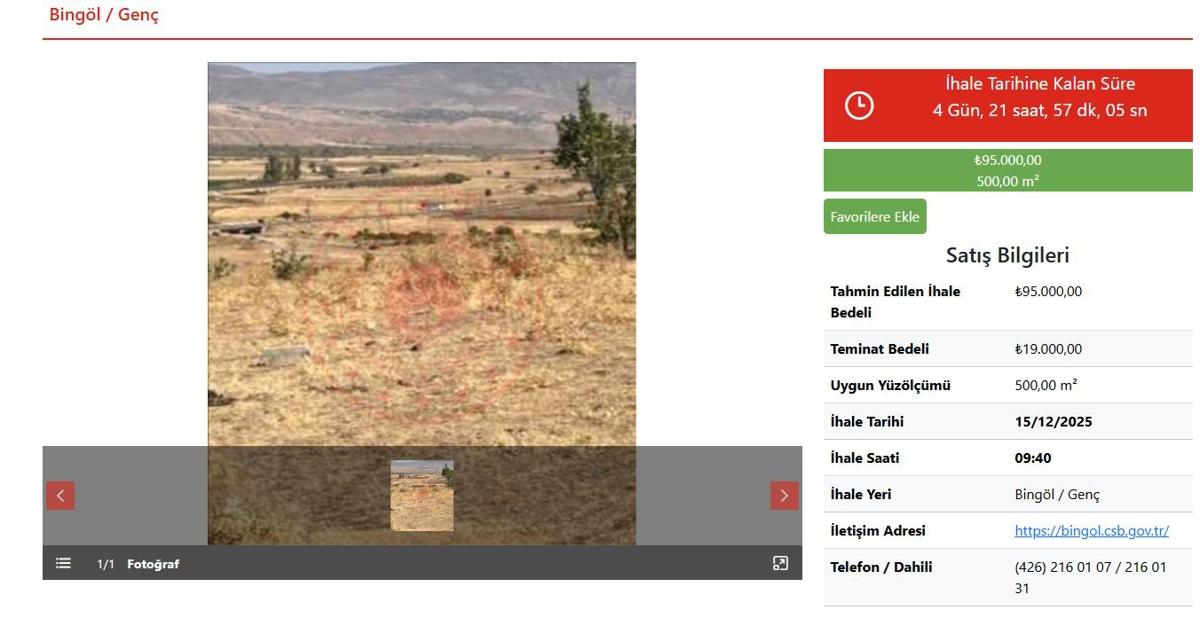This screenshot has height=618, width=1200.
Task: Click the green price and area banner
Action: coord(1008,170)
